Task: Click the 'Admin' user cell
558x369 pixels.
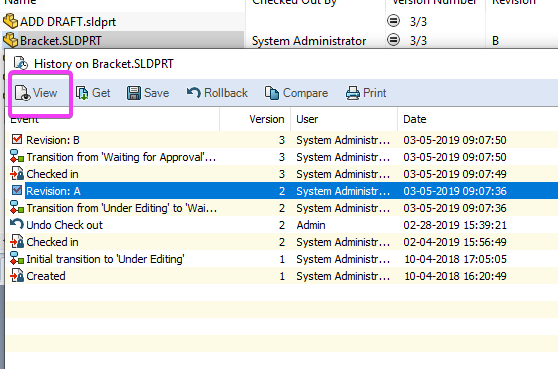Action: point(311,225)
